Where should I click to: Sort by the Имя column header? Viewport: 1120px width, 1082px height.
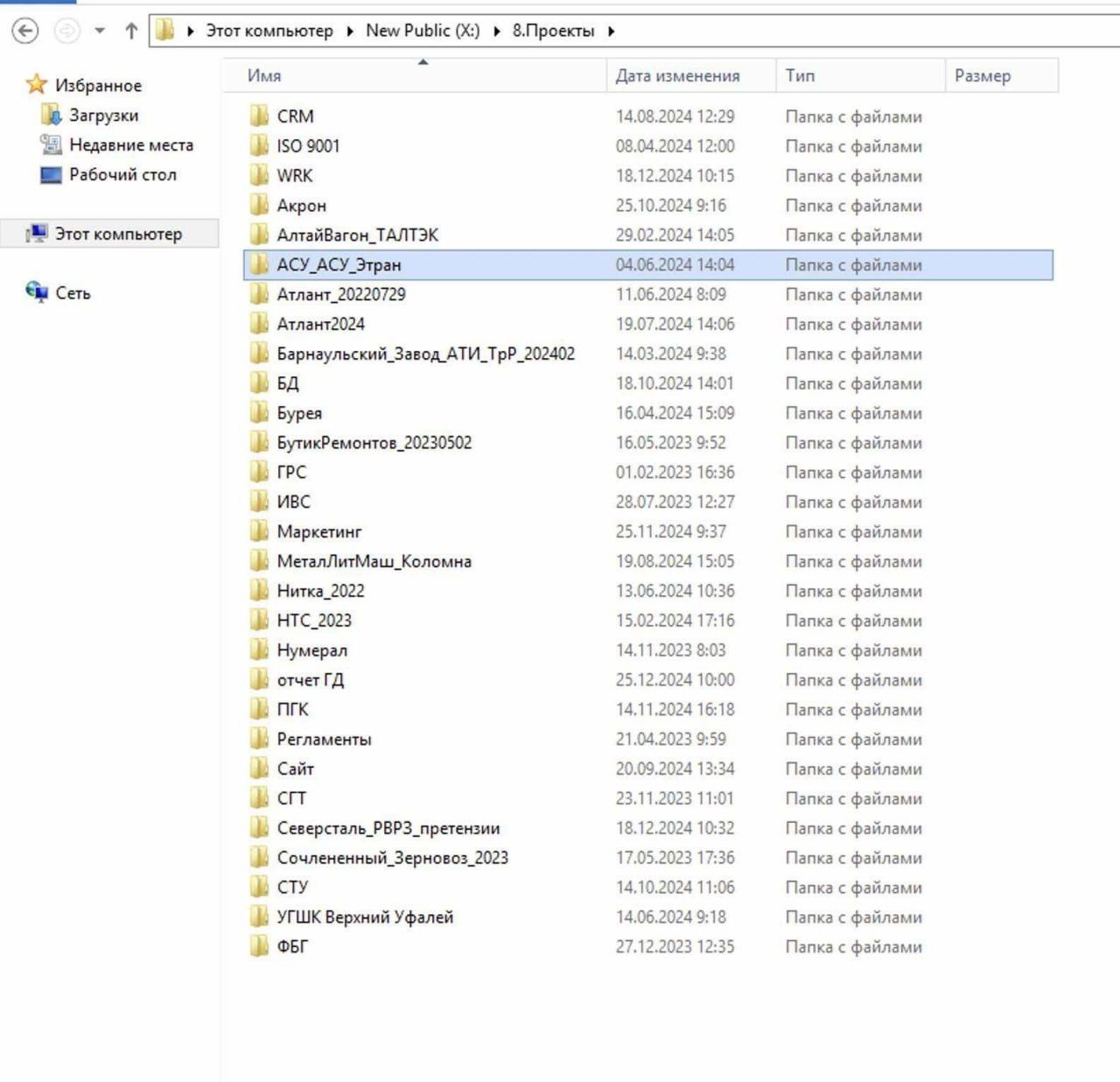pyautogui.click(x=264, y=76)
